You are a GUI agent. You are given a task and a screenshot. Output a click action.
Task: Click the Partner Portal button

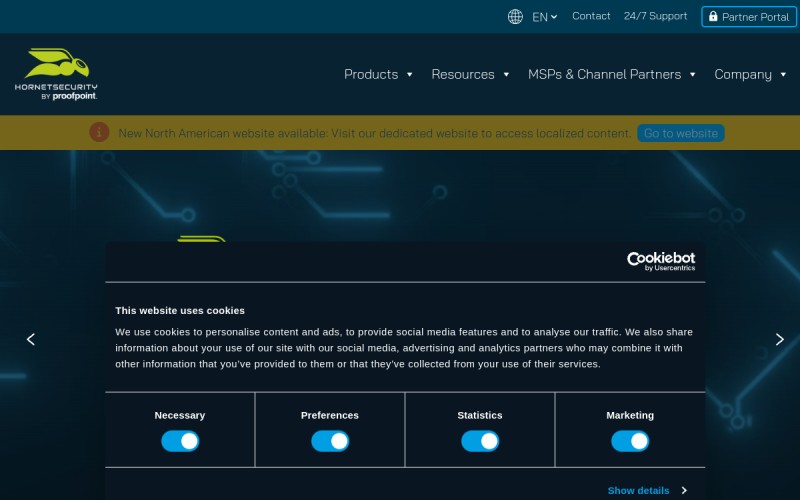pos(749,17)
